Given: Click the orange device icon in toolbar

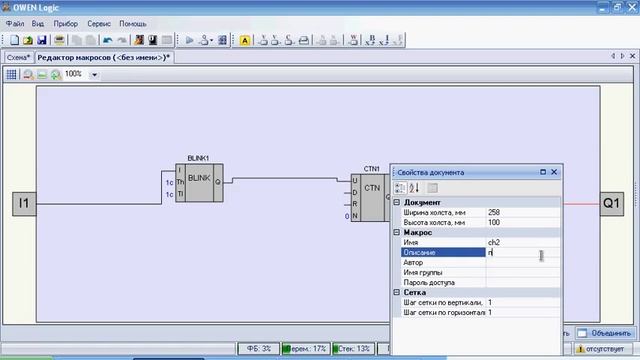Looking at the screenshot, I should pyautogui.click(x=139, y=40).
